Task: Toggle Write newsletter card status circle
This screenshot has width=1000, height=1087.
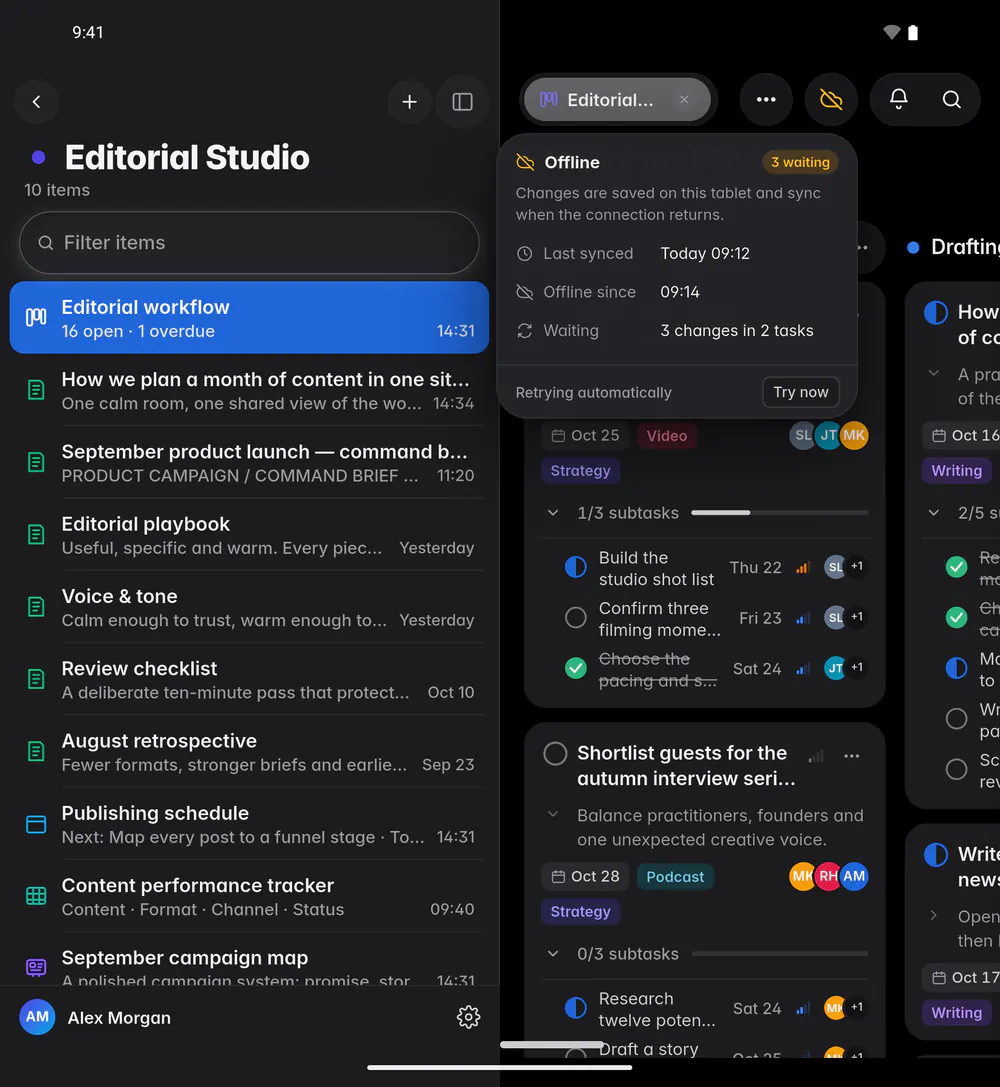Action: [936, 855]
